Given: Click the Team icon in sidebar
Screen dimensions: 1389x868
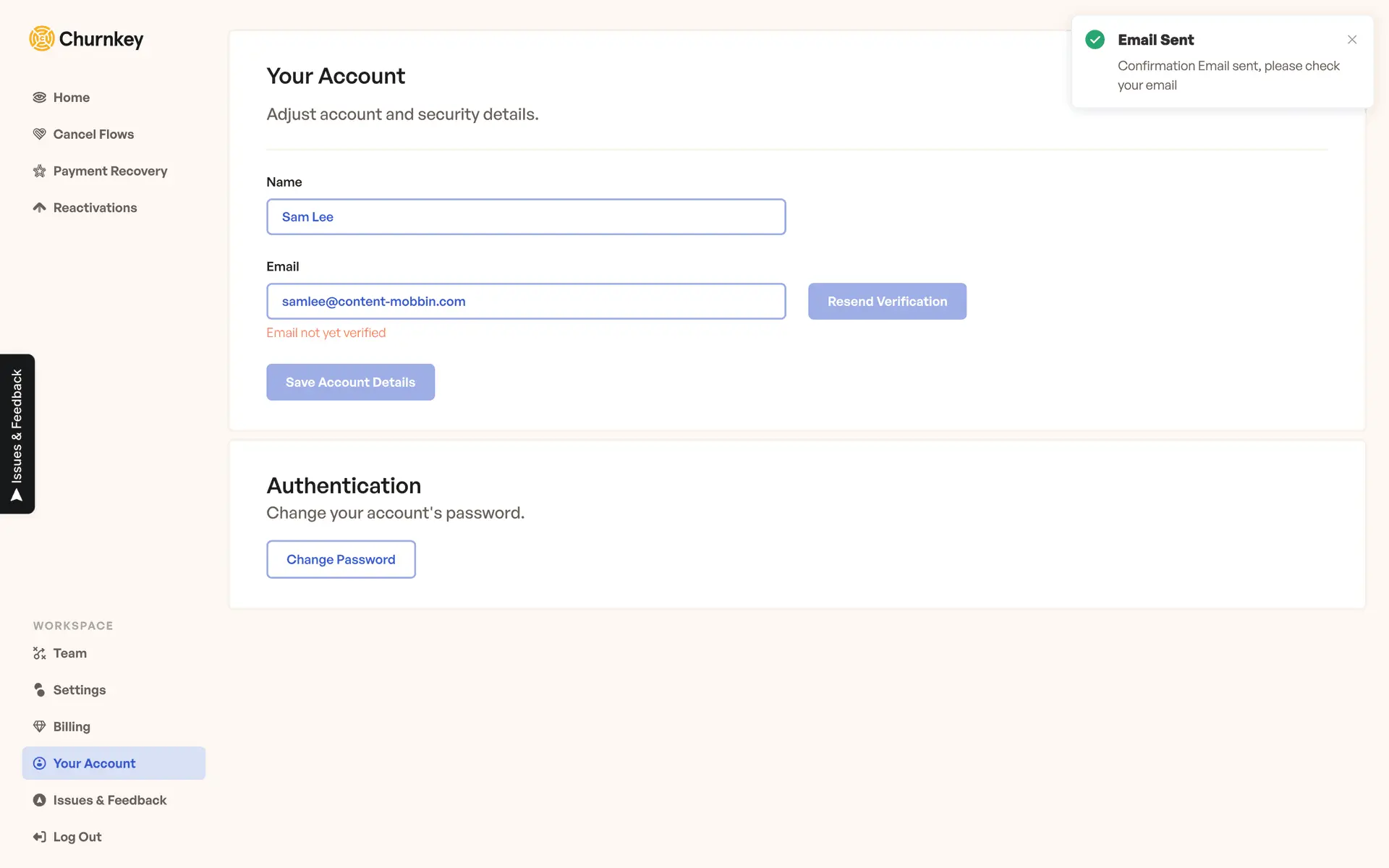Looking at the screenshot, I should tap(40, 654).
